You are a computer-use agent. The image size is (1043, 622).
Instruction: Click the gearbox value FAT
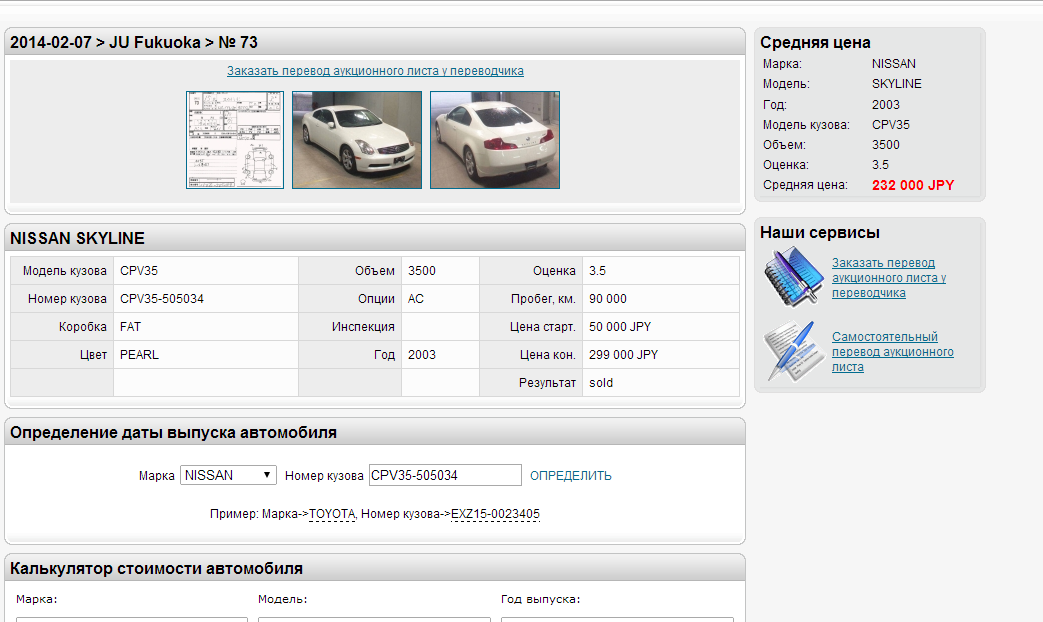pyautogui.click(x=130, y=327)
